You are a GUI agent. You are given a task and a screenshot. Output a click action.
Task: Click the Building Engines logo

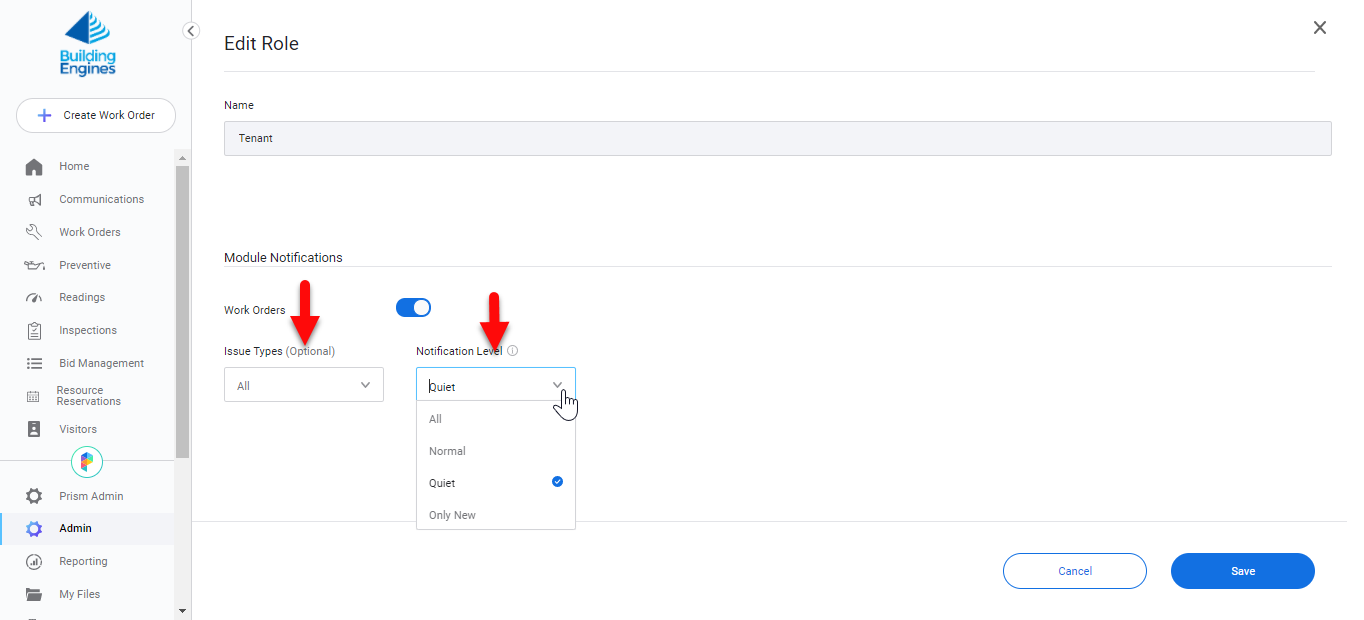[x=88, y=44]
